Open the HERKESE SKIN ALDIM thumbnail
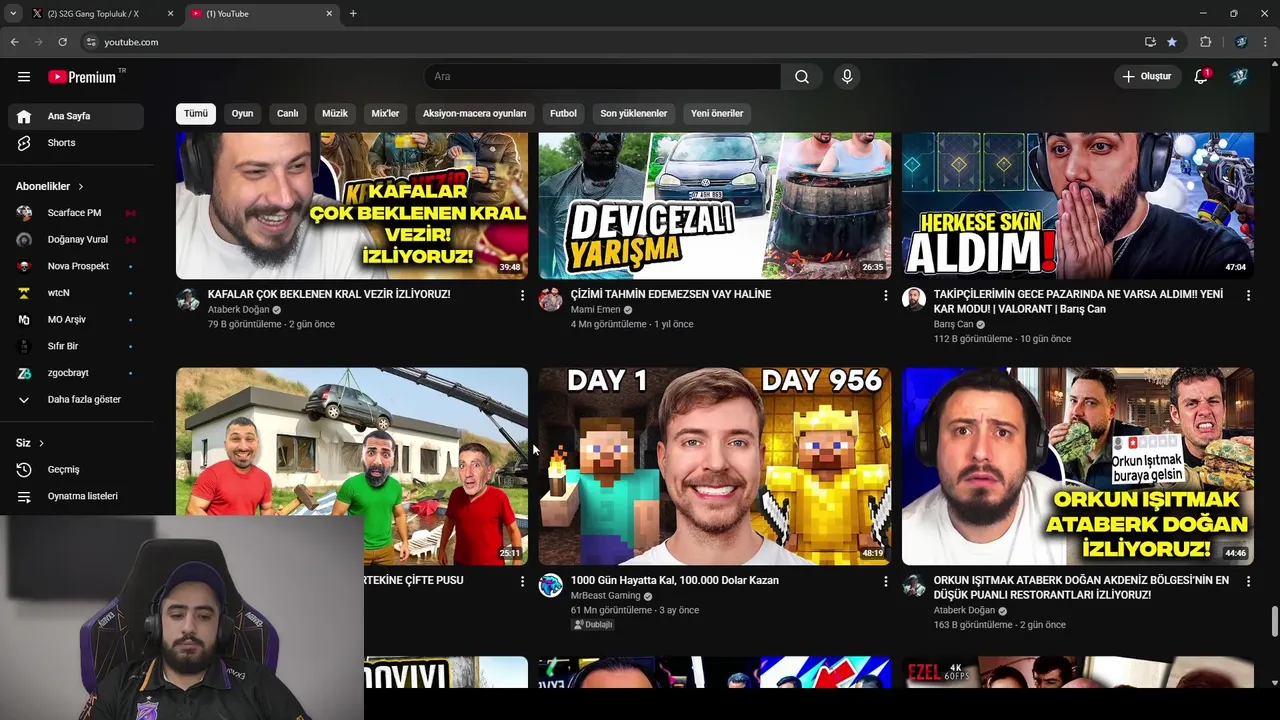 1078,206
